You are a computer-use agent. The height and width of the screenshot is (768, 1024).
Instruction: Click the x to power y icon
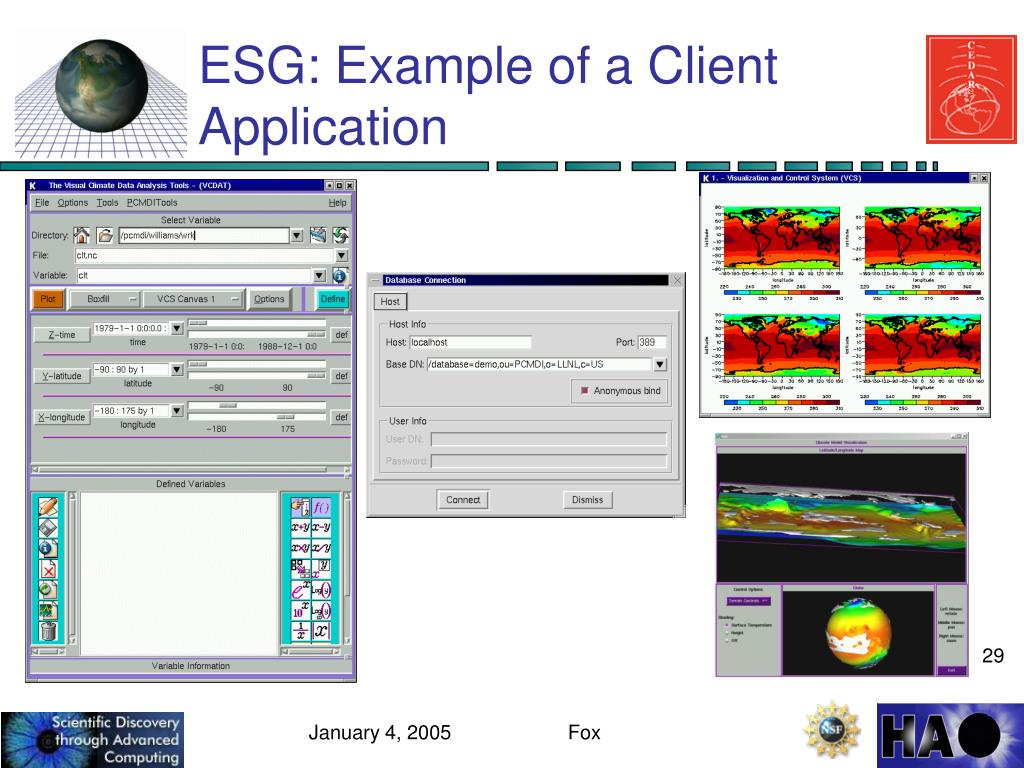pos(321,568)
